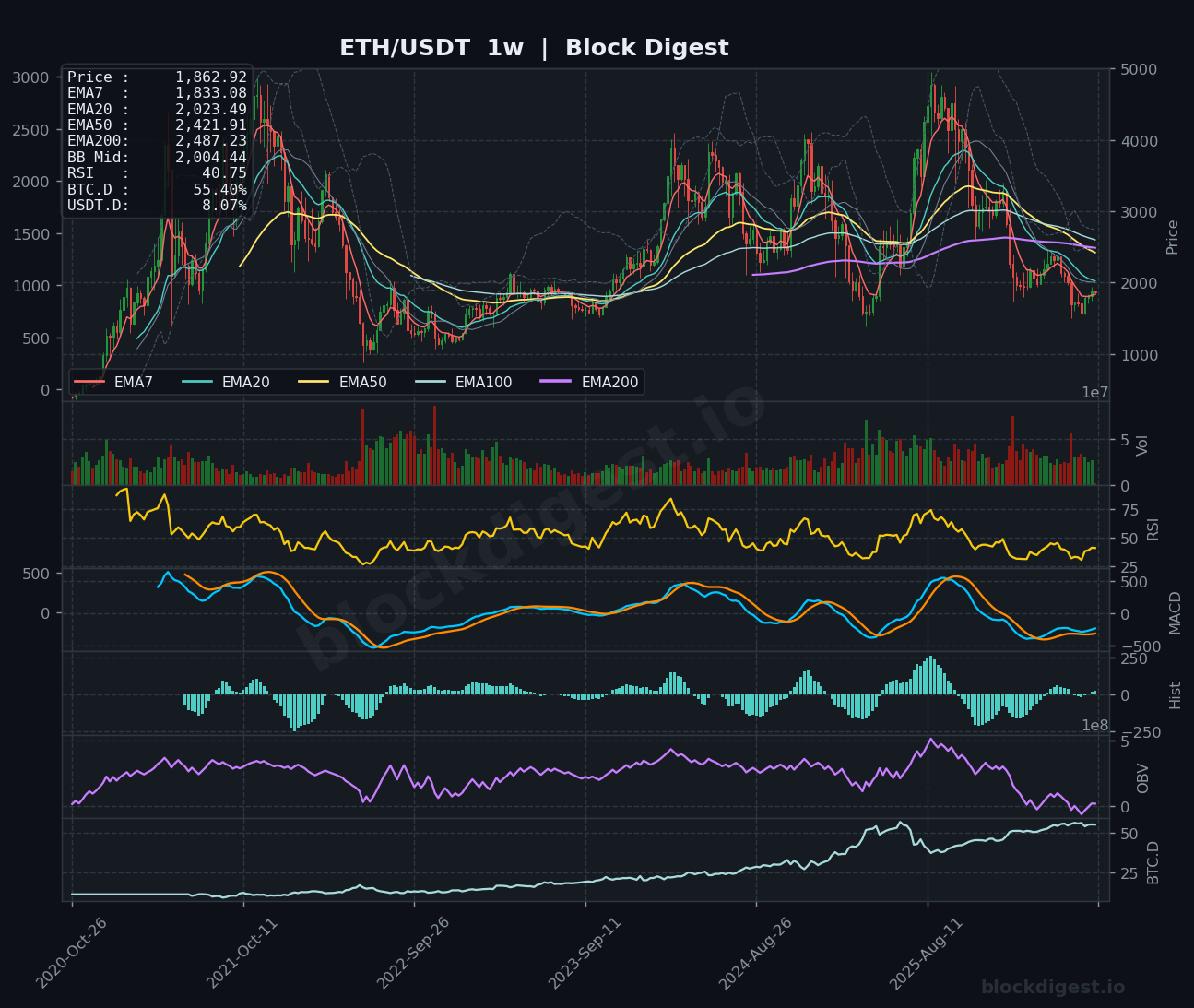Click the 2022-Sep-26 date label
This screenshot has height=1008, width=1194.
click(x=413, y=954)
